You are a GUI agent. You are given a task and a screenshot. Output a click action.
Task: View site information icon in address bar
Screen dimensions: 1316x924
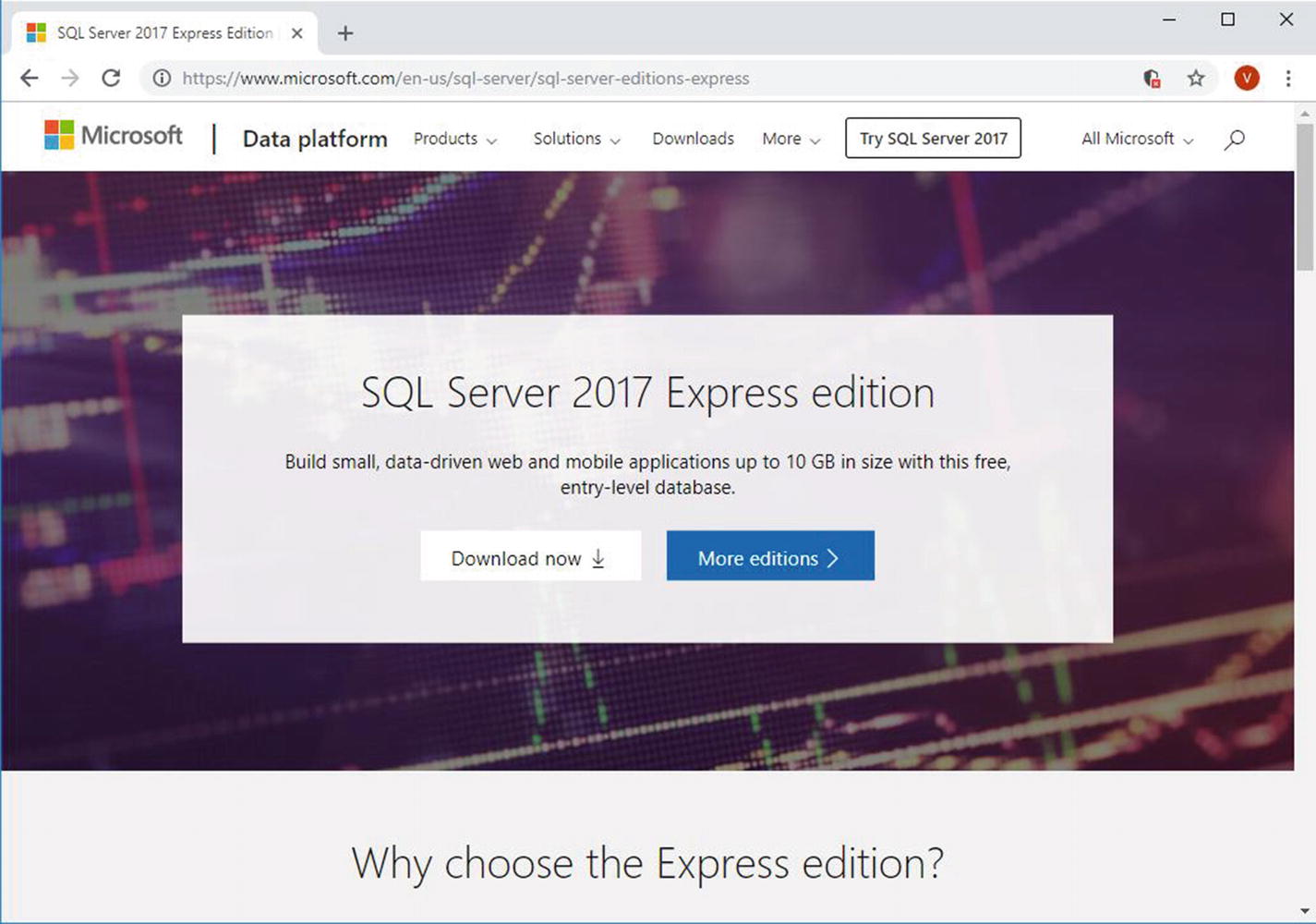162,79
